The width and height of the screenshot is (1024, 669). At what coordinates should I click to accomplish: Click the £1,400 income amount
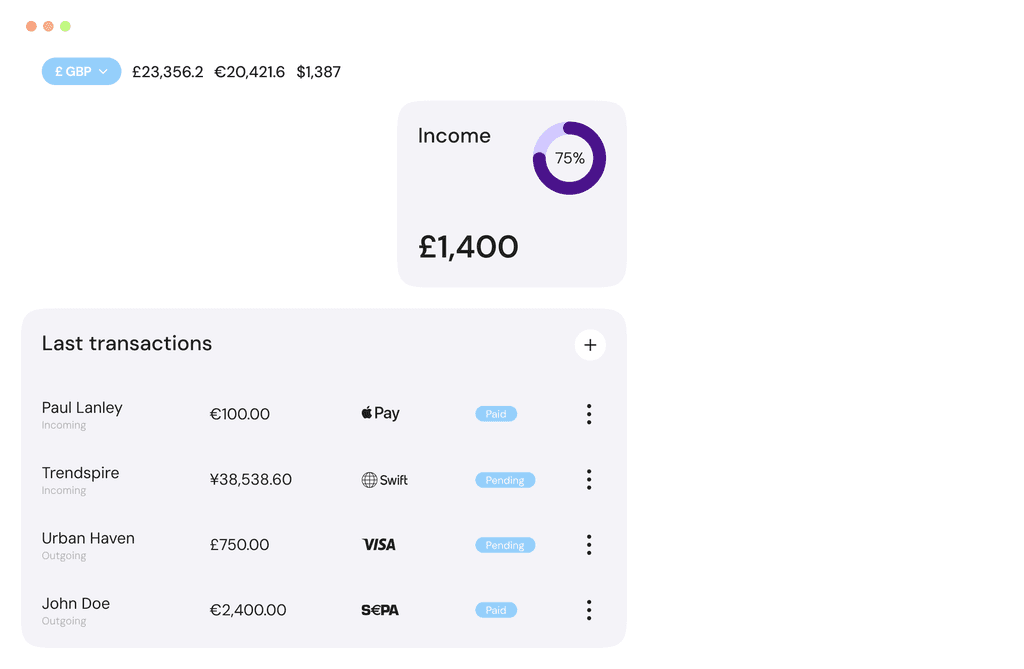coord(469,246)
